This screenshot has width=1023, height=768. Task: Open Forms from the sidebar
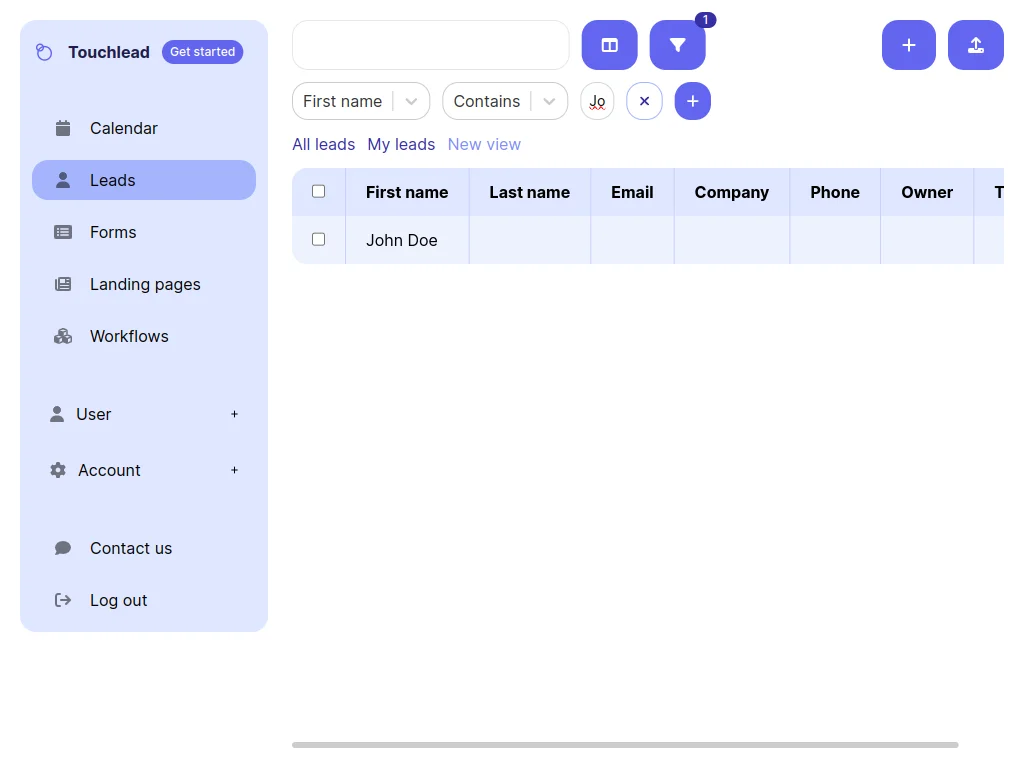pos(63,232)
